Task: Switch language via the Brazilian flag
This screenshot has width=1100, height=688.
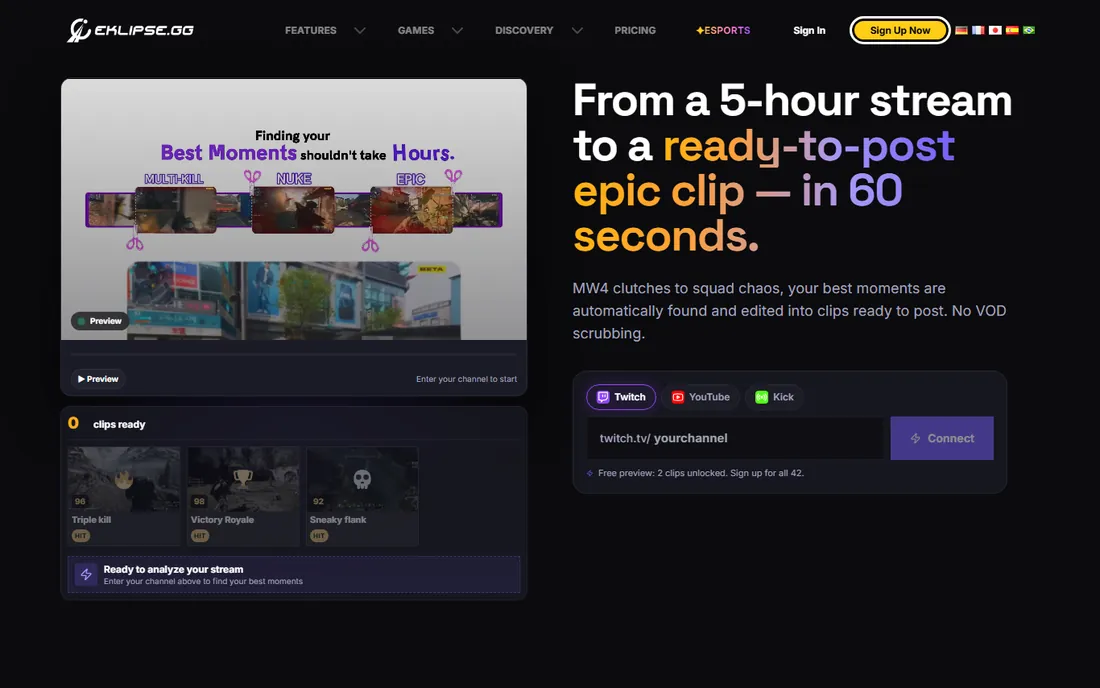Action: point(1028,30)
